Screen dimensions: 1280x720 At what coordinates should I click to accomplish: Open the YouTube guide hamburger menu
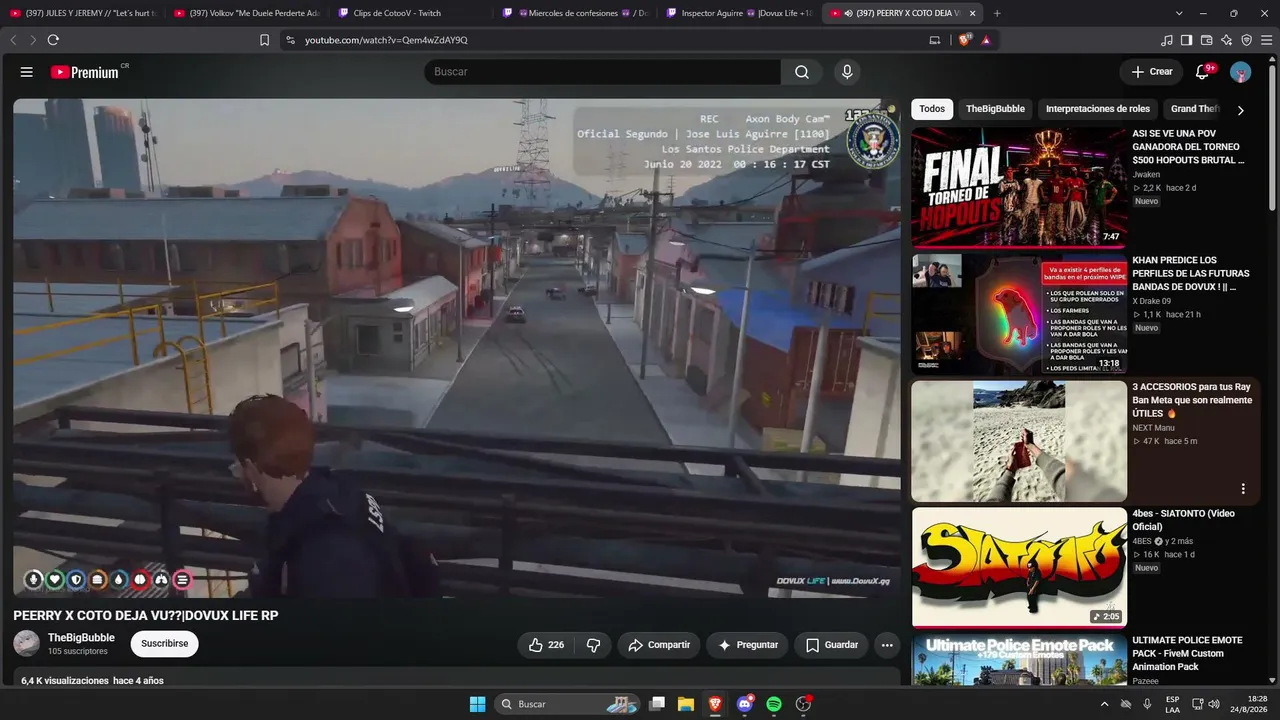coord(27,72)
